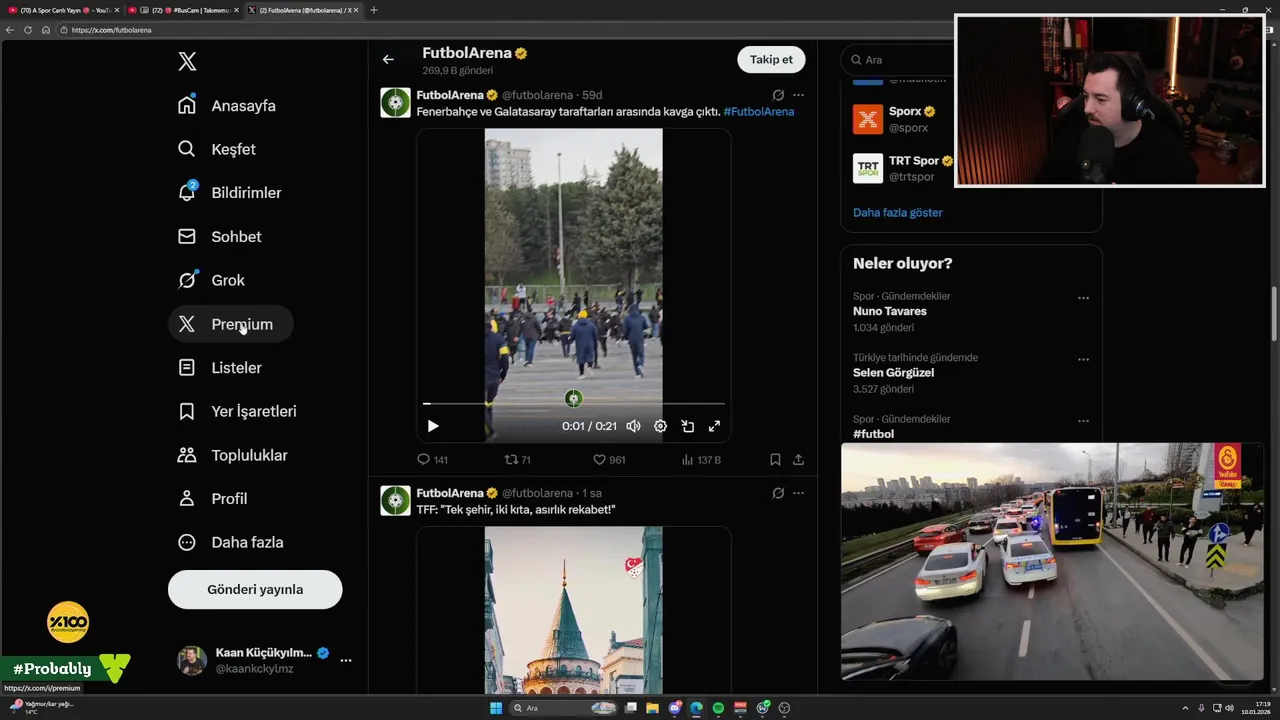Viewport: 1280px width, 720px height.
Task: Open Bildirimler notifications
Action: 230,193
